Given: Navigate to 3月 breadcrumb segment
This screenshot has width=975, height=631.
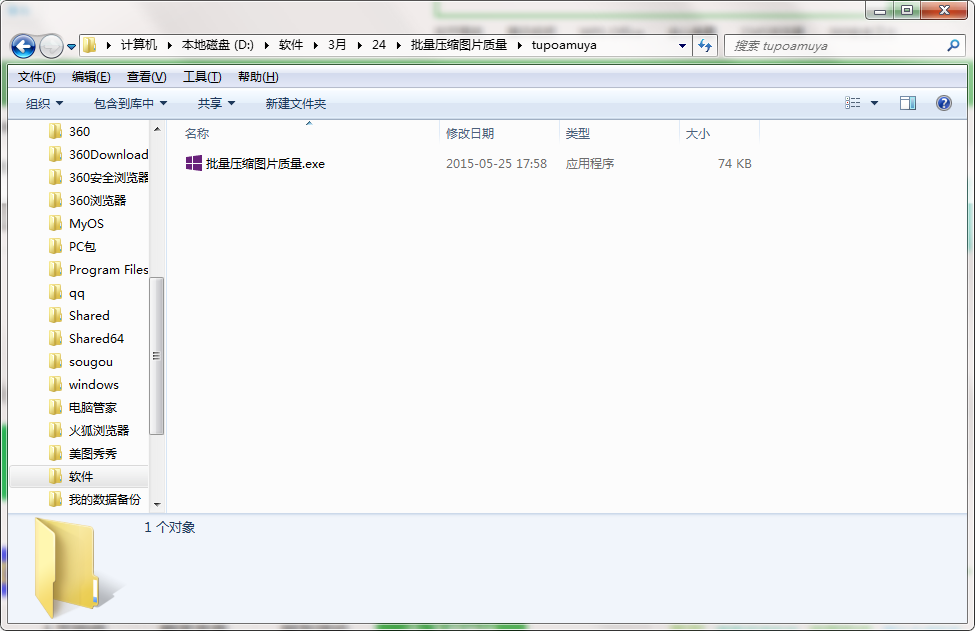Looking at the screenshot, I should (x=337, y=45).
